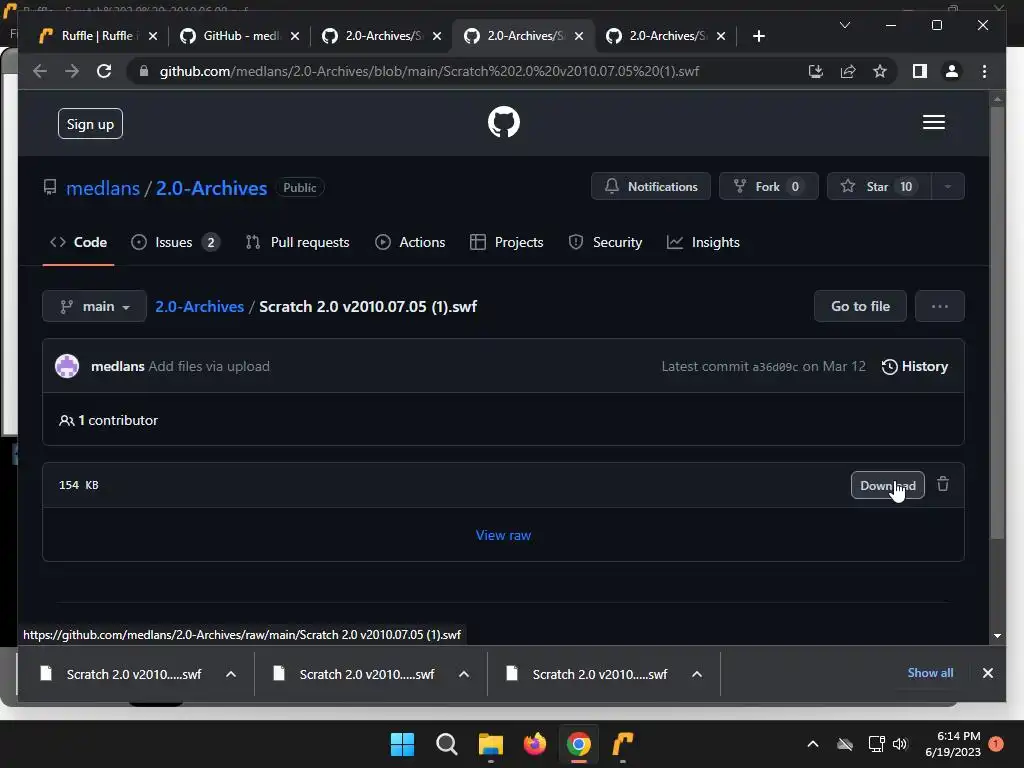Click the browser back arrow
Screen dimensions: 1024x768
pos(40,71)
